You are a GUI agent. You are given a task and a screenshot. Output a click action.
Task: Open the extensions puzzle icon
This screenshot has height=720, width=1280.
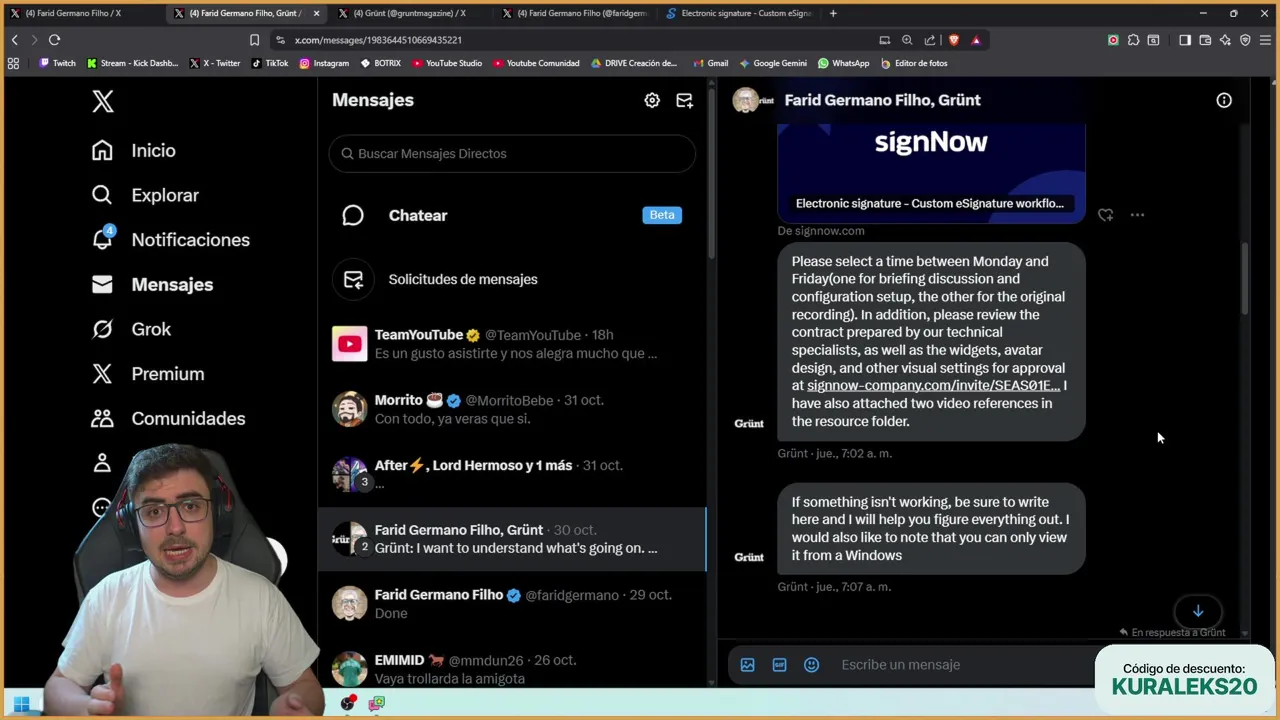(1133, 40)
